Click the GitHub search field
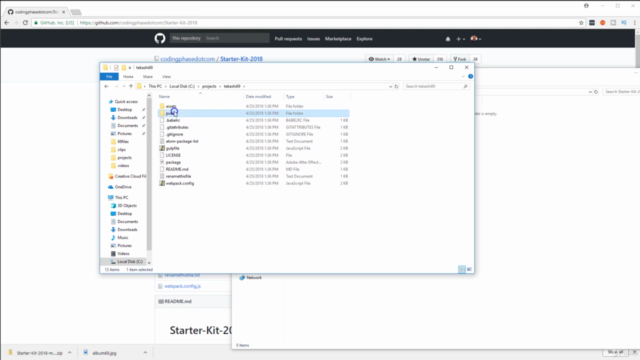Viewport: 640px width, 360px height. (x=236, y=38)
